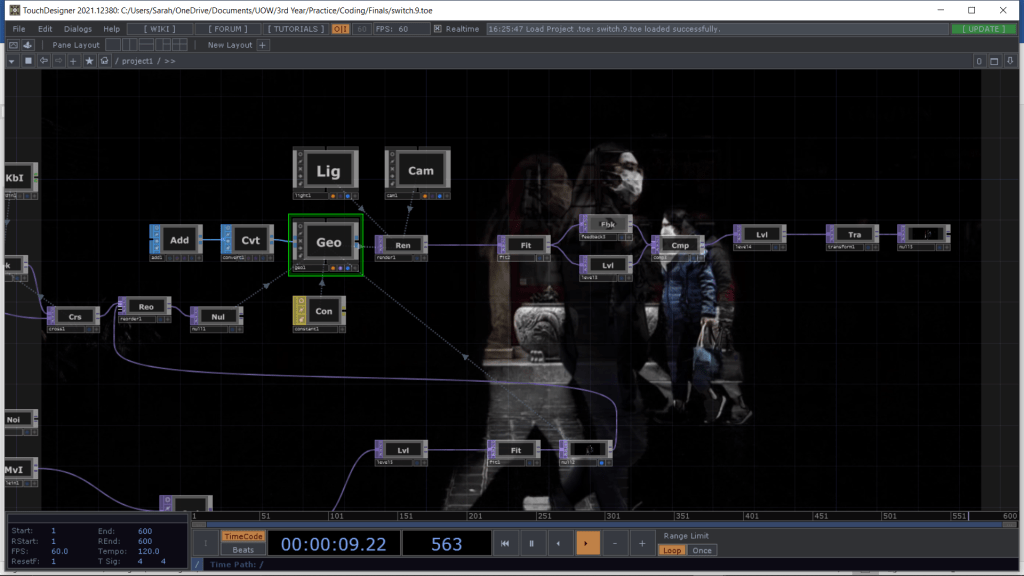Click the plus icon in the path bar
1024x576 pixels.
pos(73,61)
